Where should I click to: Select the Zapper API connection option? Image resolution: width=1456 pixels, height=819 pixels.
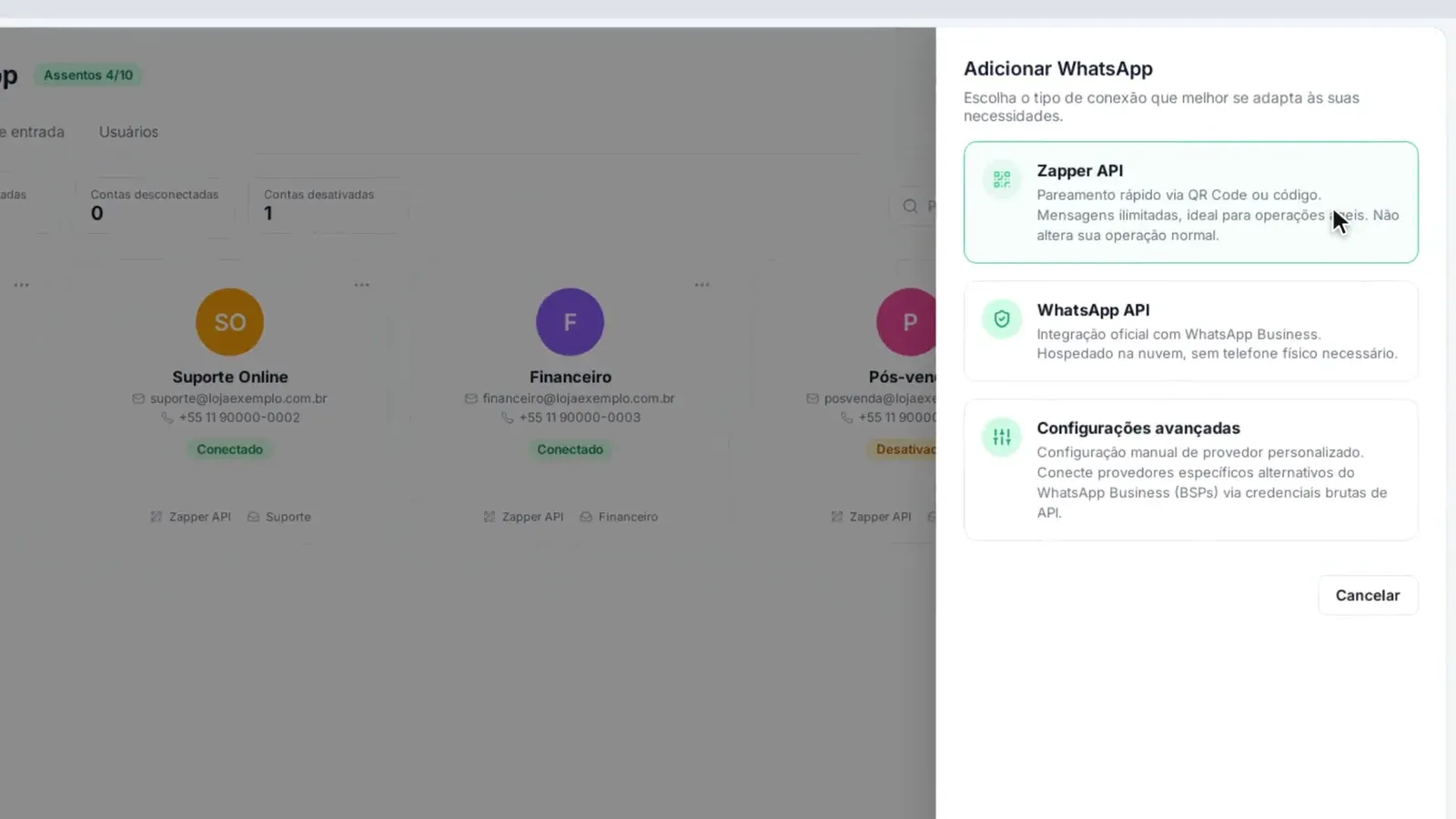coord(1190,202)
